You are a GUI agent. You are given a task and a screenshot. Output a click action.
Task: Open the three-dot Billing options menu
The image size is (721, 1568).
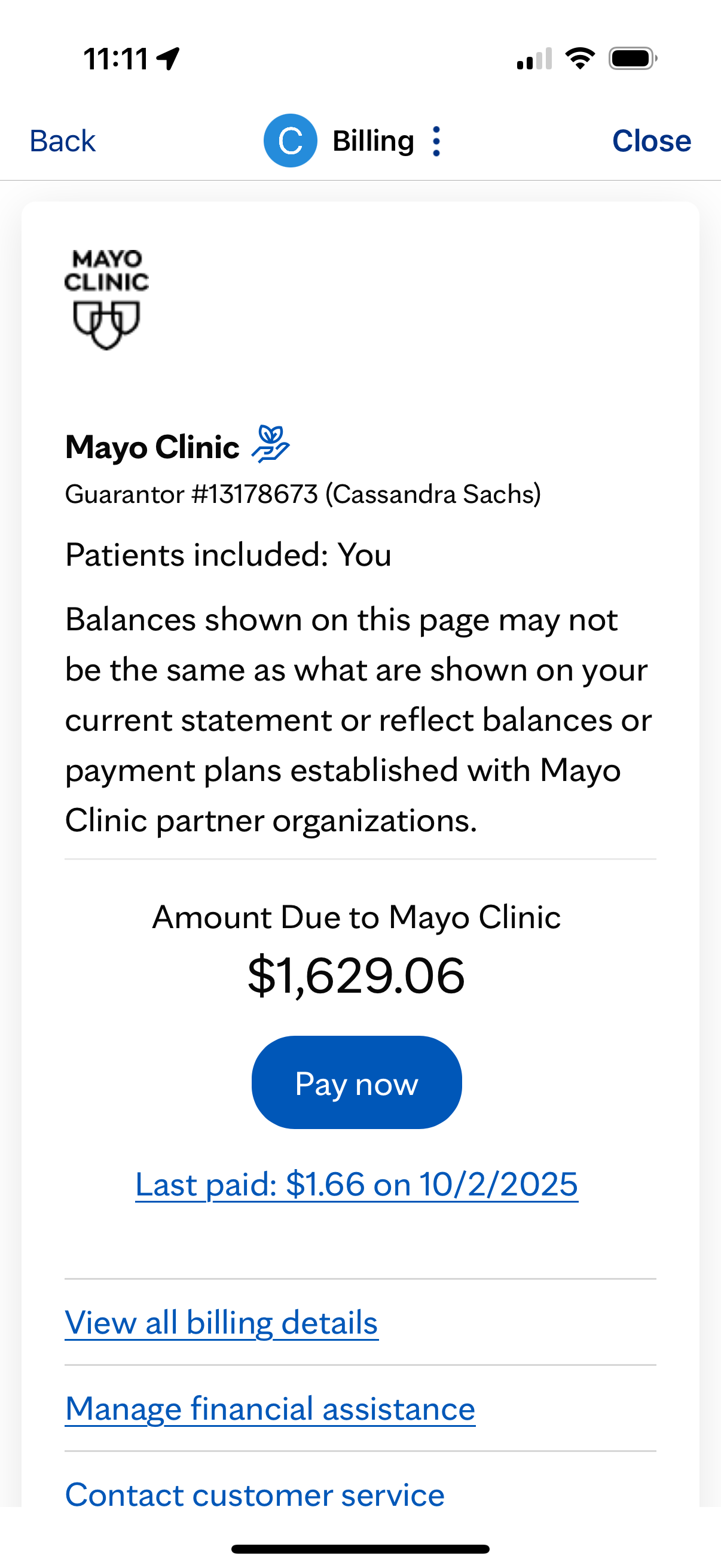[x=436, y=141]
